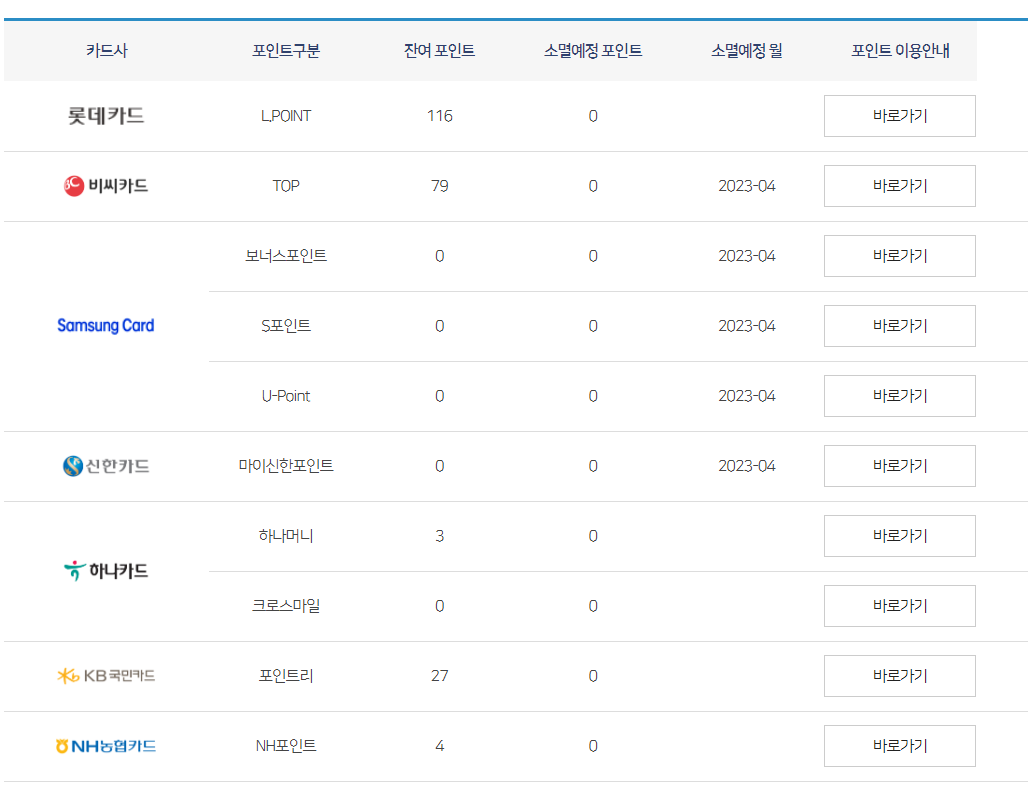Select the 크로스마일 cell
1033x785 pixels.
point(286,606)
